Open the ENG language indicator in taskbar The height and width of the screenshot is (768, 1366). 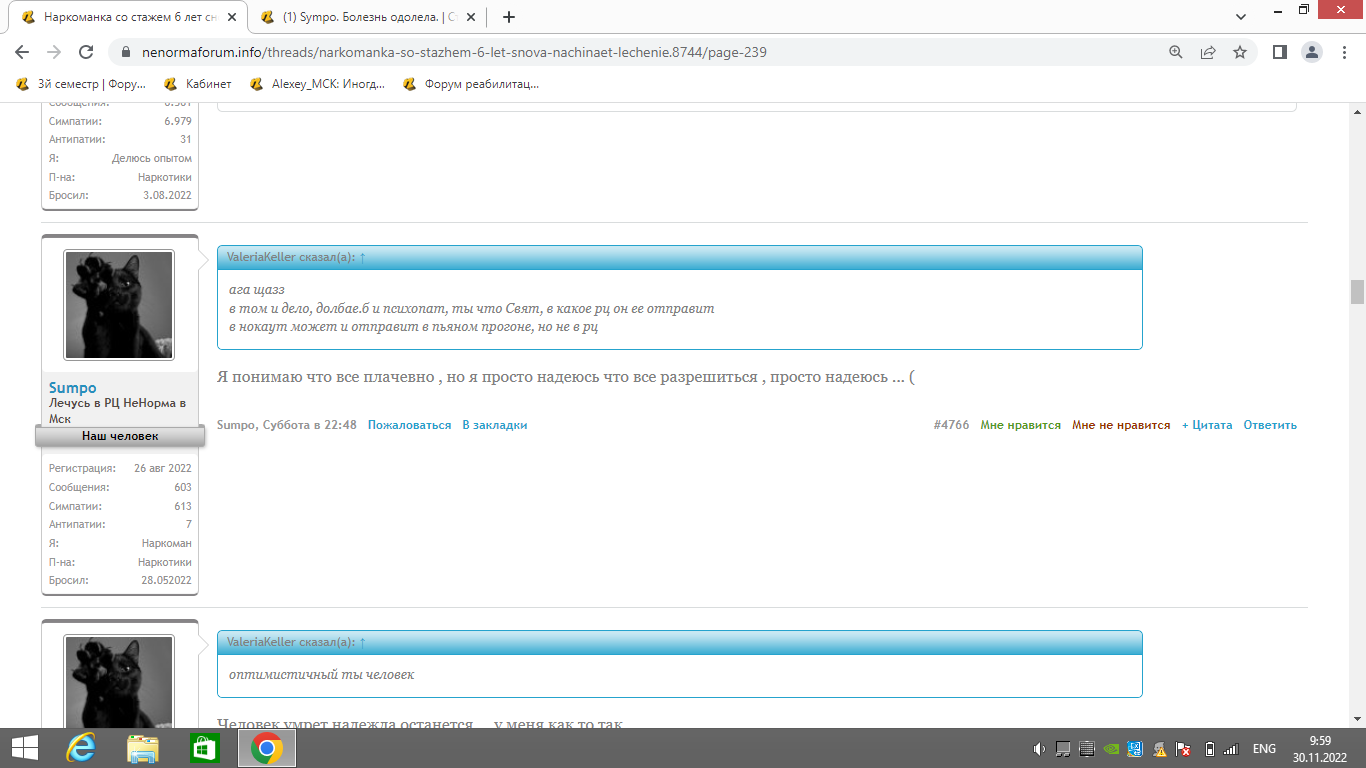coord(1264,748)
